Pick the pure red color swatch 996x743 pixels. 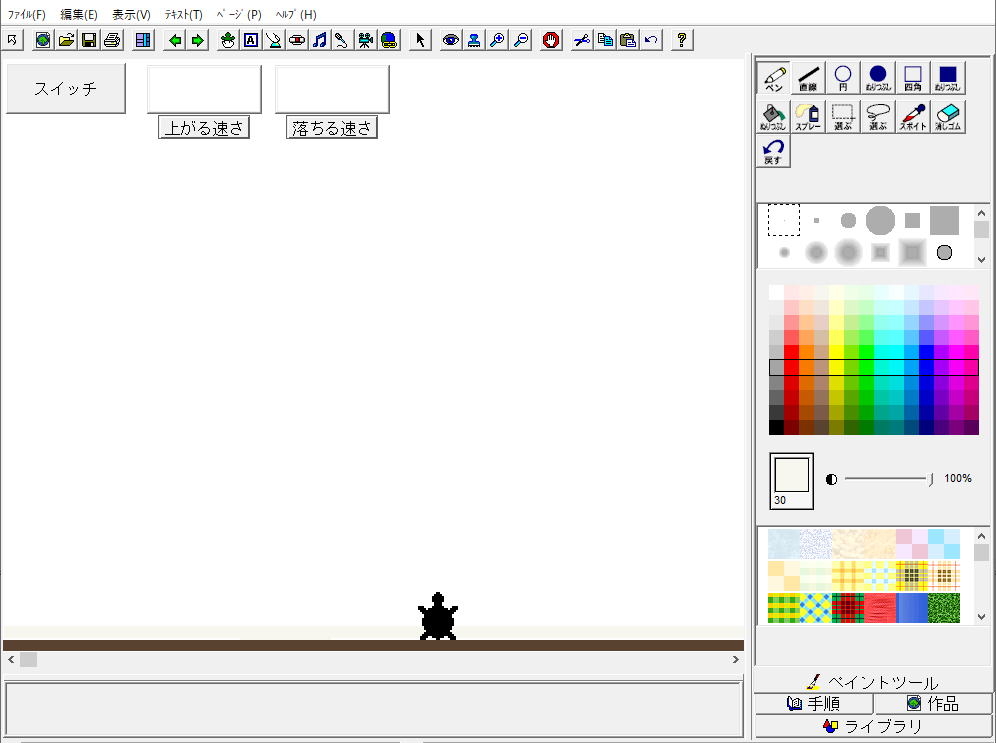tap(791, 353)
